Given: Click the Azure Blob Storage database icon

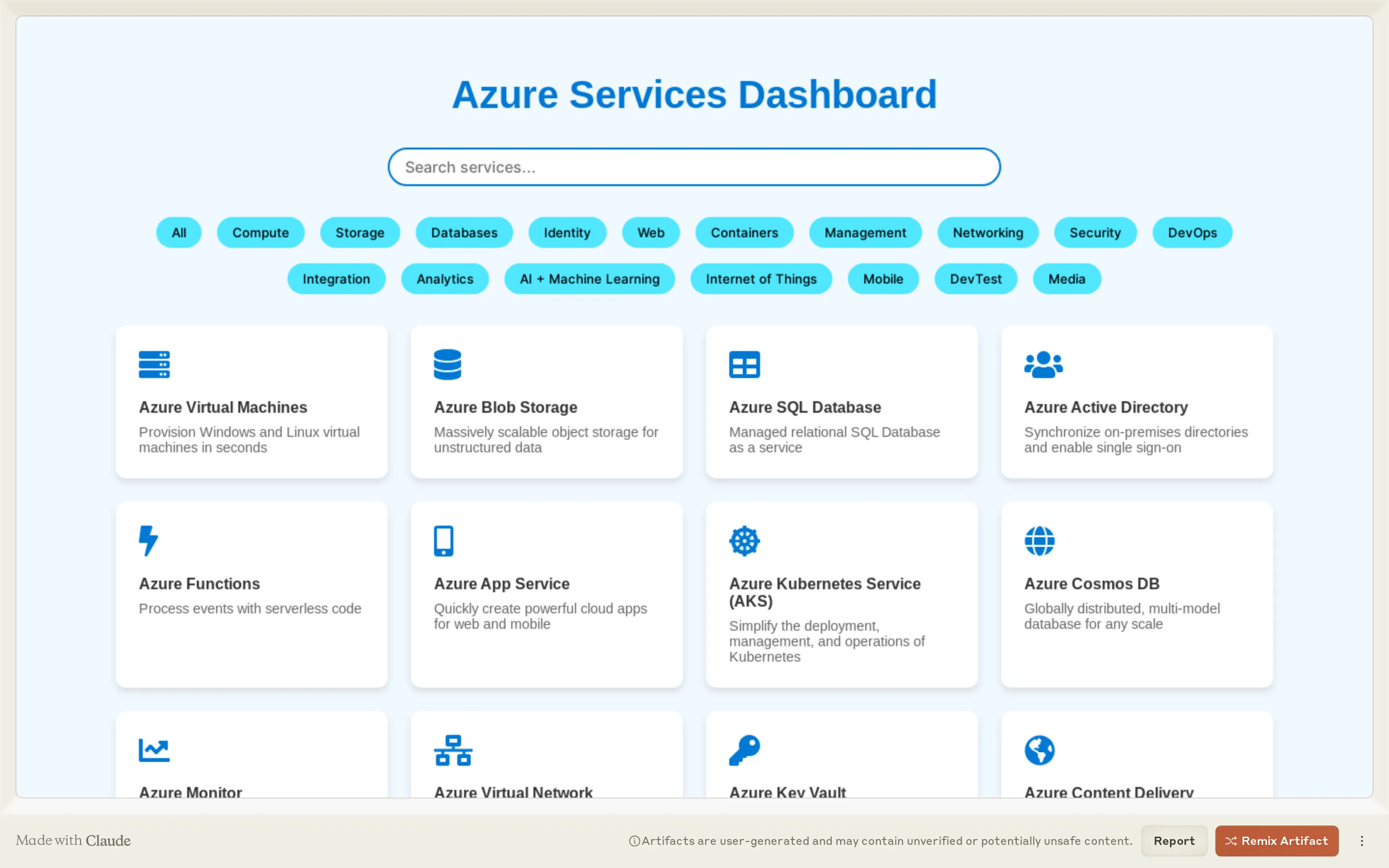Looking at the screenshot, I should [x=448, y=364].
